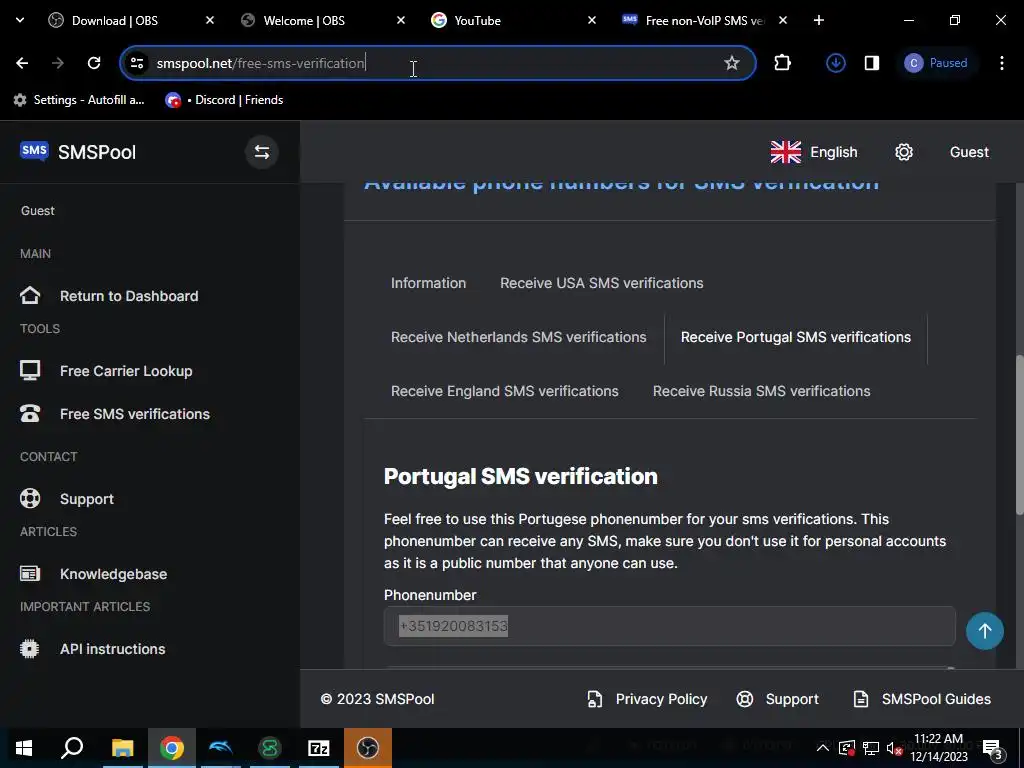Screen dimensions: 1024x768
Task: Switch to the YouTube browser tab
Action: [x=477, y=21]
